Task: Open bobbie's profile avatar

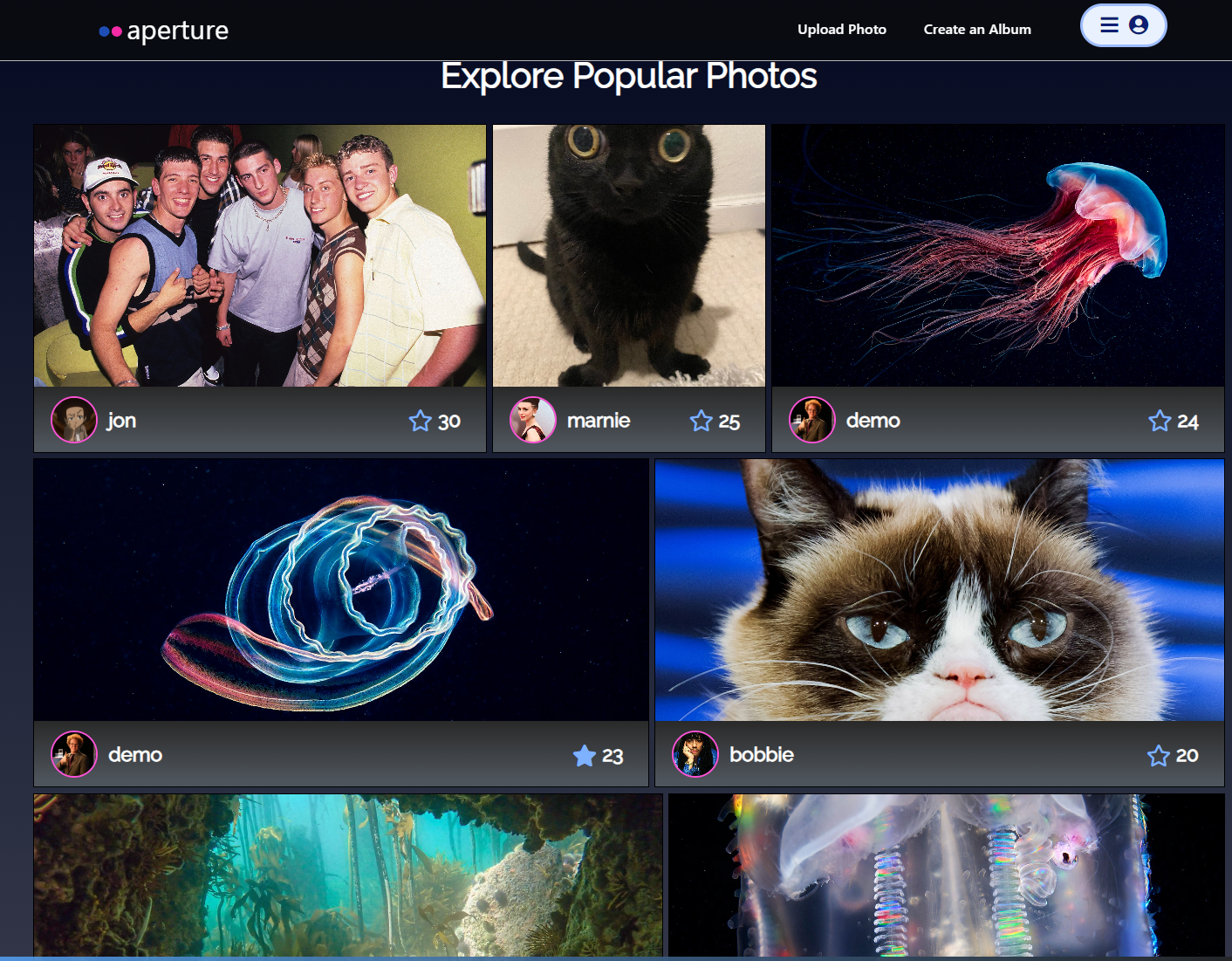Action: (695, 754)
